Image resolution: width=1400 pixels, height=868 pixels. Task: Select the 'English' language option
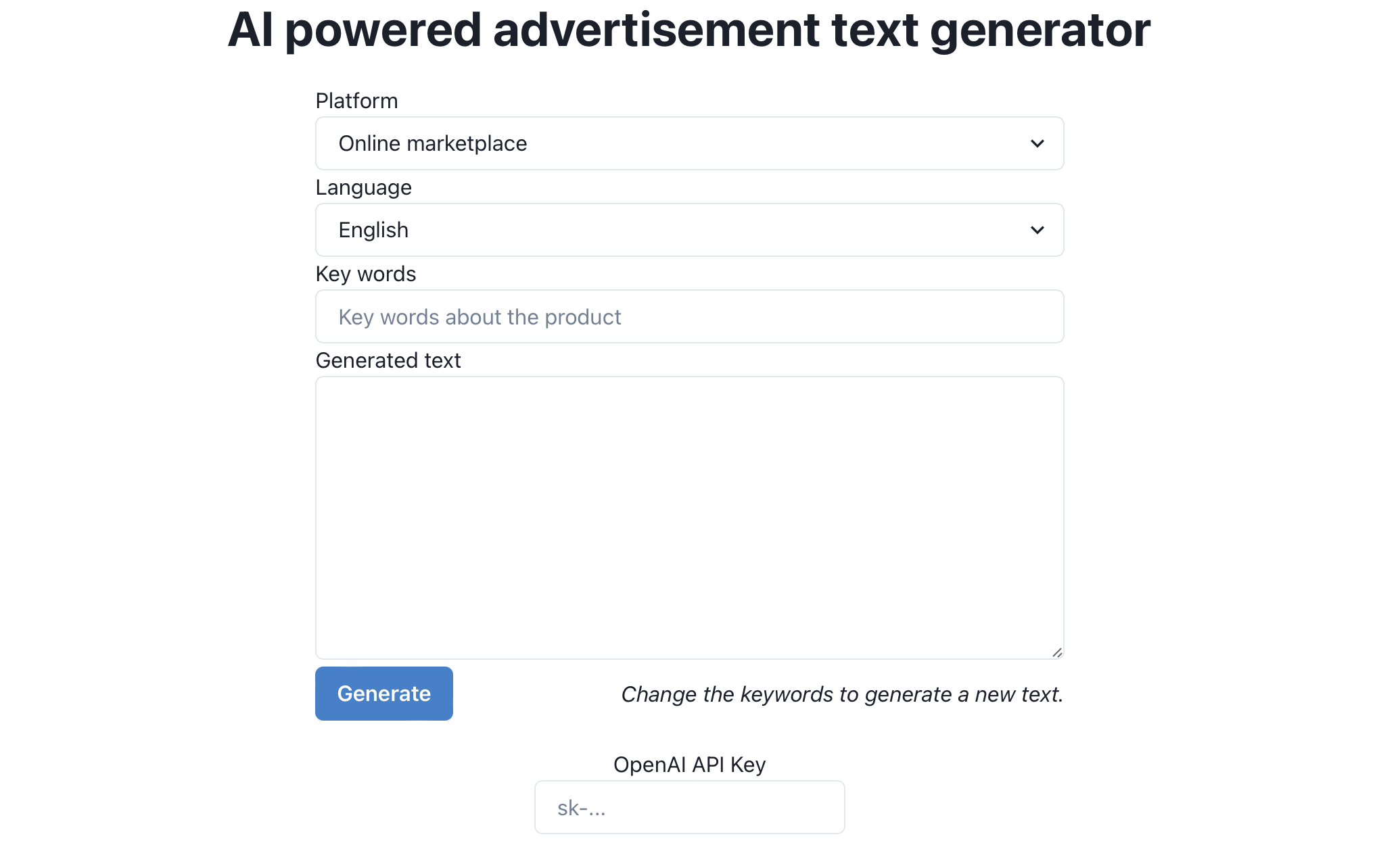tap(373, 230)
